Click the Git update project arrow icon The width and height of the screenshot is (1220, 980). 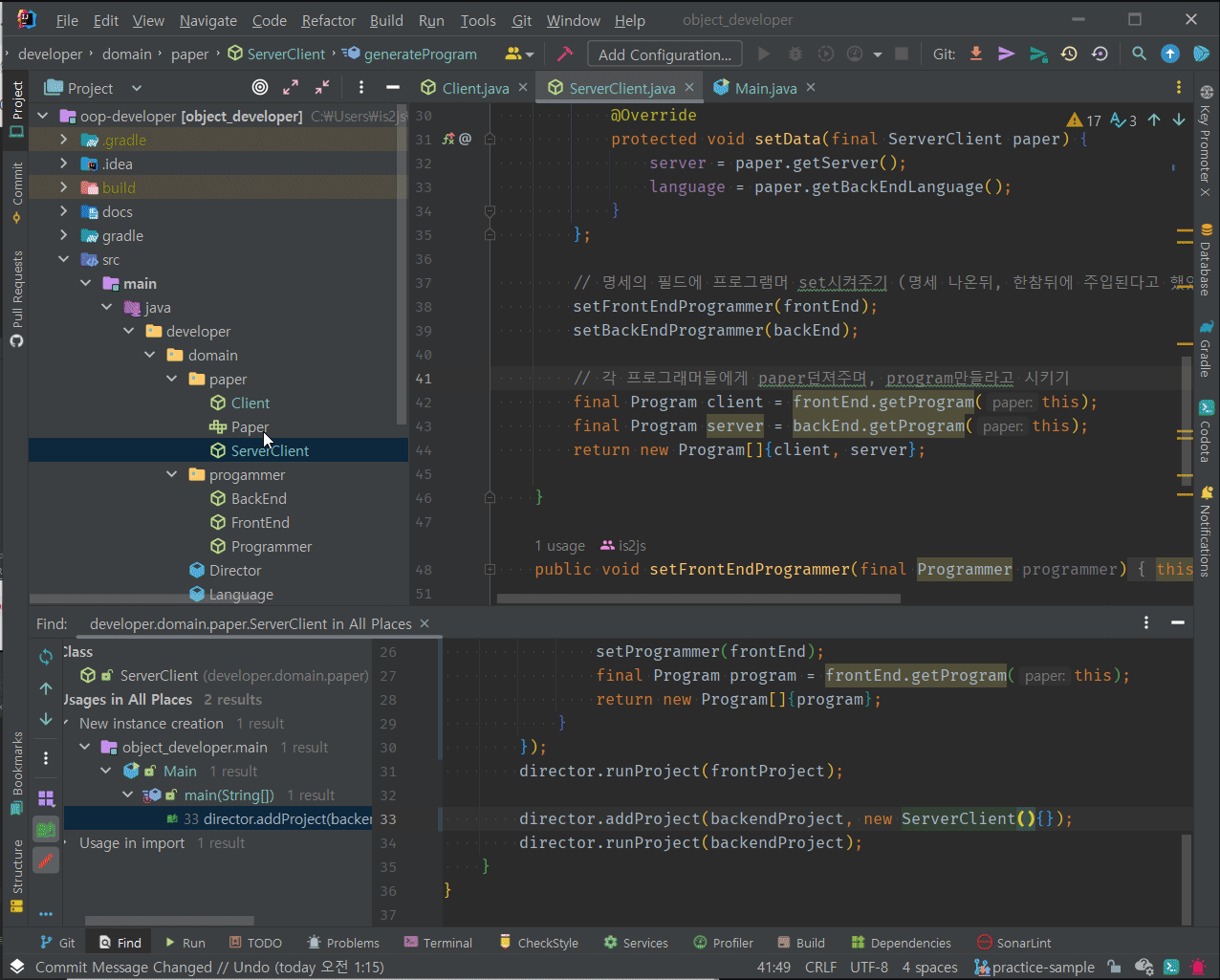point(976,54)
